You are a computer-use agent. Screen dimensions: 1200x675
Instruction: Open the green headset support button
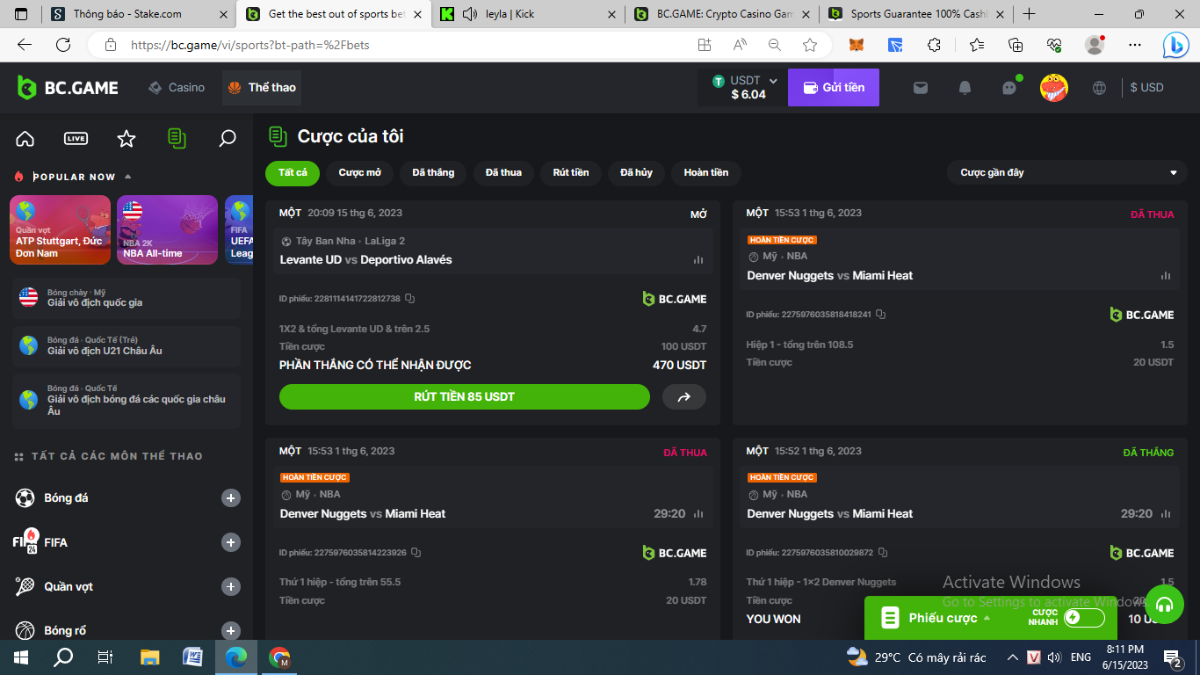(1164, 605)
